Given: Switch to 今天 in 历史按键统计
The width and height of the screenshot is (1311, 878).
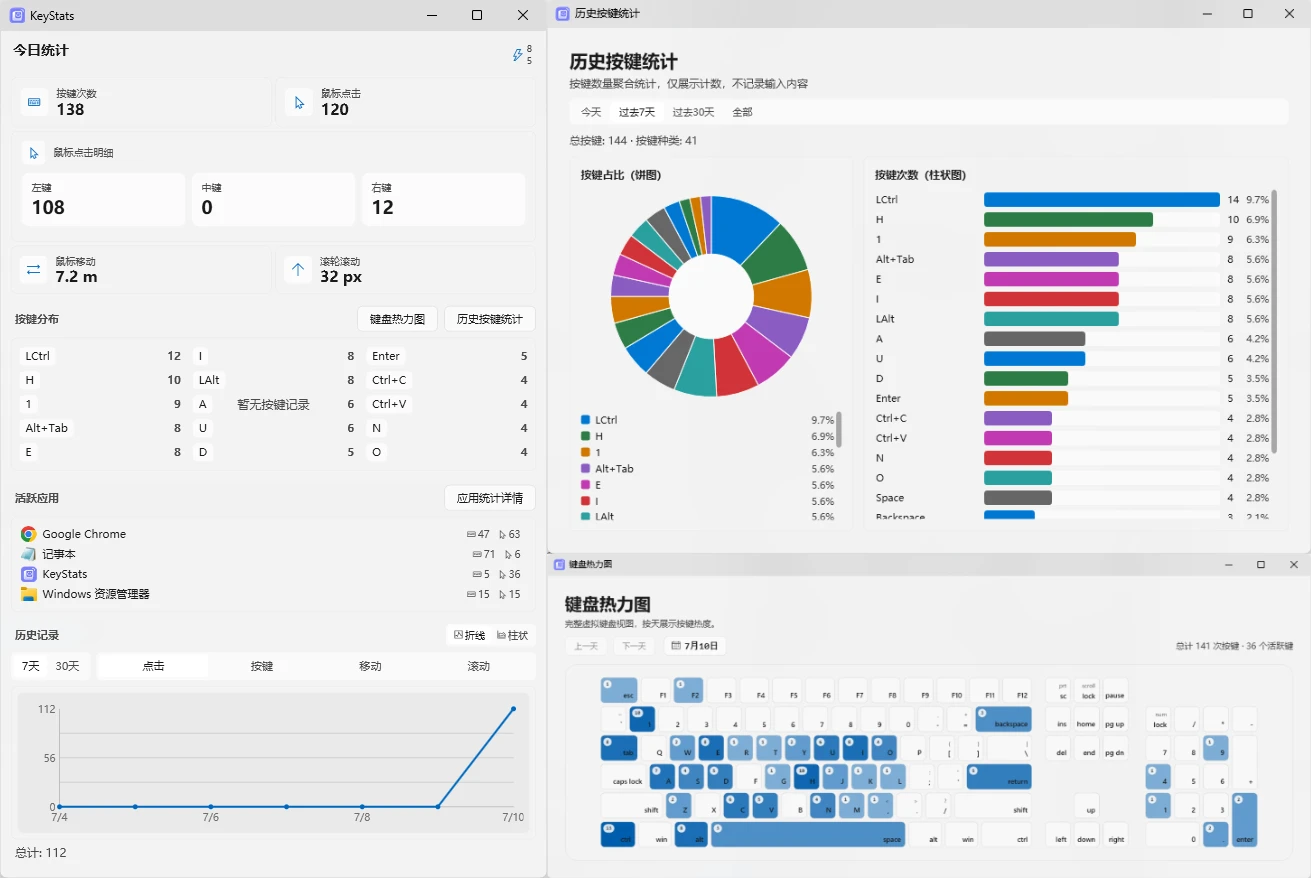Looking at the screenshot, I should click(591, 112).
